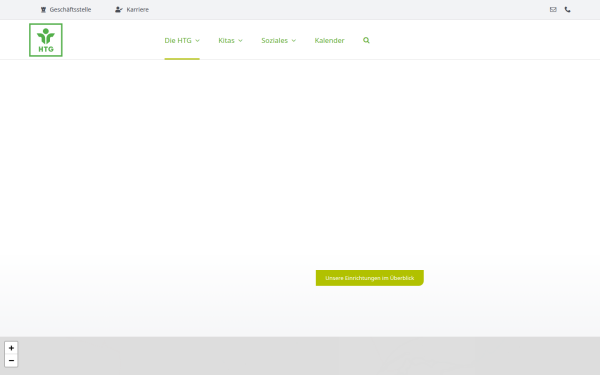Click the icon beside Geschäftsstelle
600x375 pixels.
pyautogui.click(x=43, y=10)
